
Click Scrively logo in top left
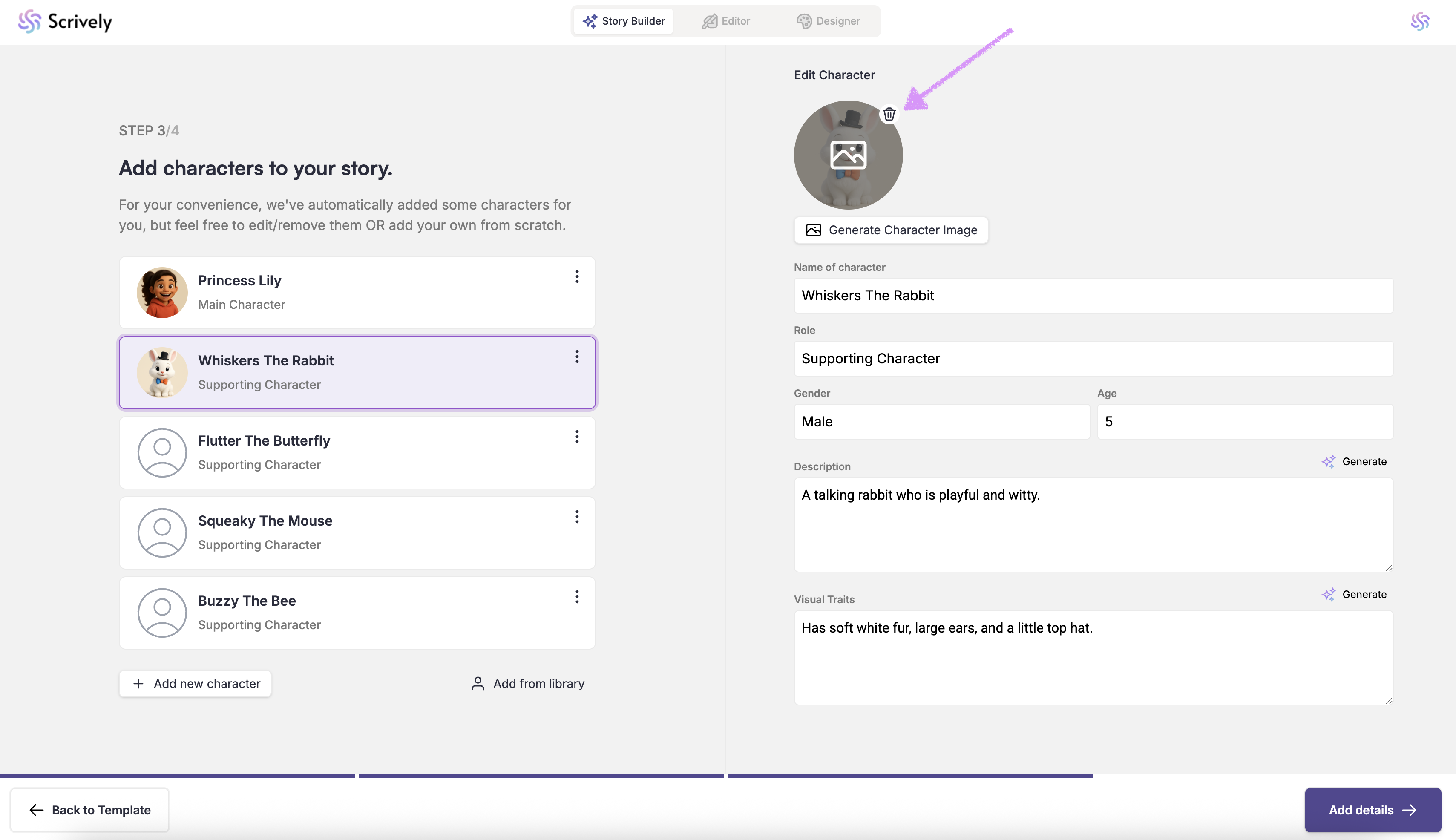point(65,22)
